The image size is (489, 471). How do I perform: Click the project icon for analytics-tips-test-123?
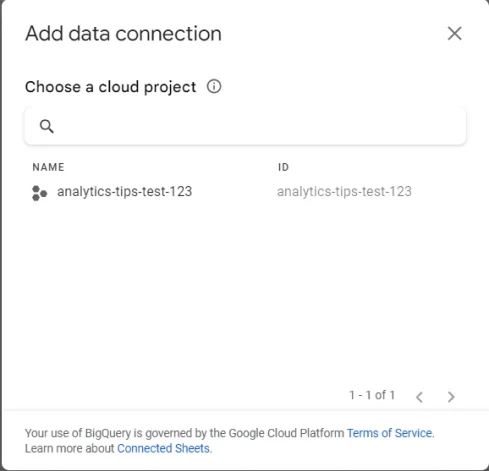tap(39, 193)
